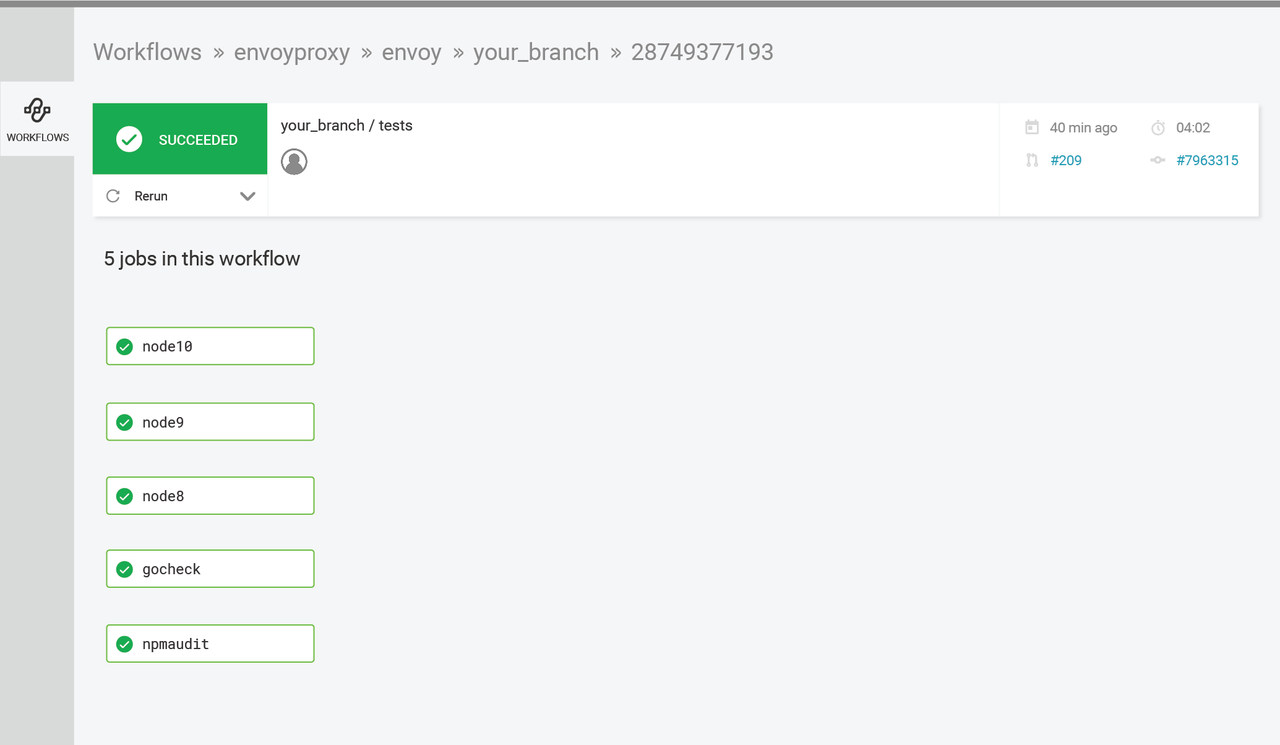Click the green checkmark on the npmaudit job
1280x745 pixels.
coord(124,643)
